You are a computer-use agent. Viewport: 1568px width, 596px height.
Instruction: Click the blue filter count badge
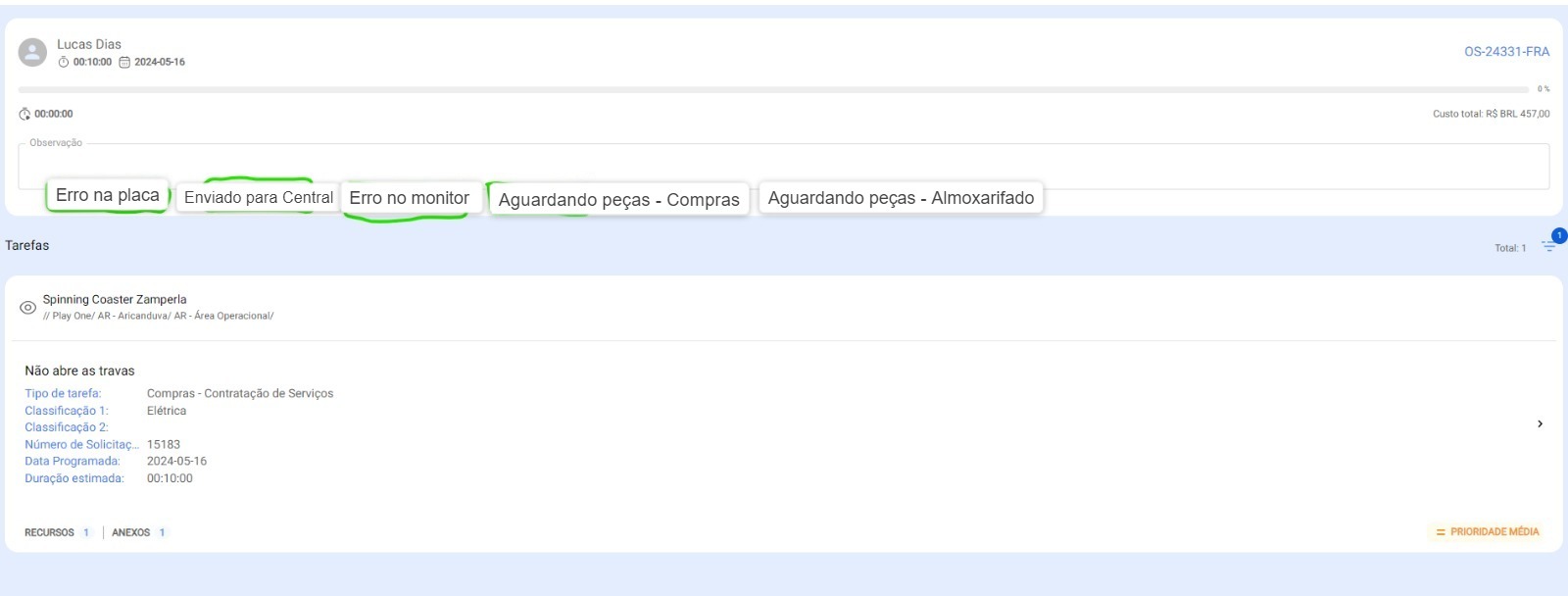[1559, 235]
